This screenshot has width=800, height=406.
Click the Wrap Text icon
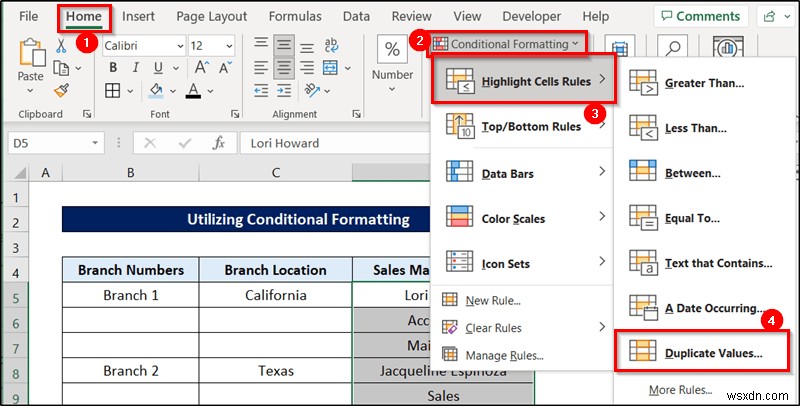pyautogui.click(x=331, y=45)
